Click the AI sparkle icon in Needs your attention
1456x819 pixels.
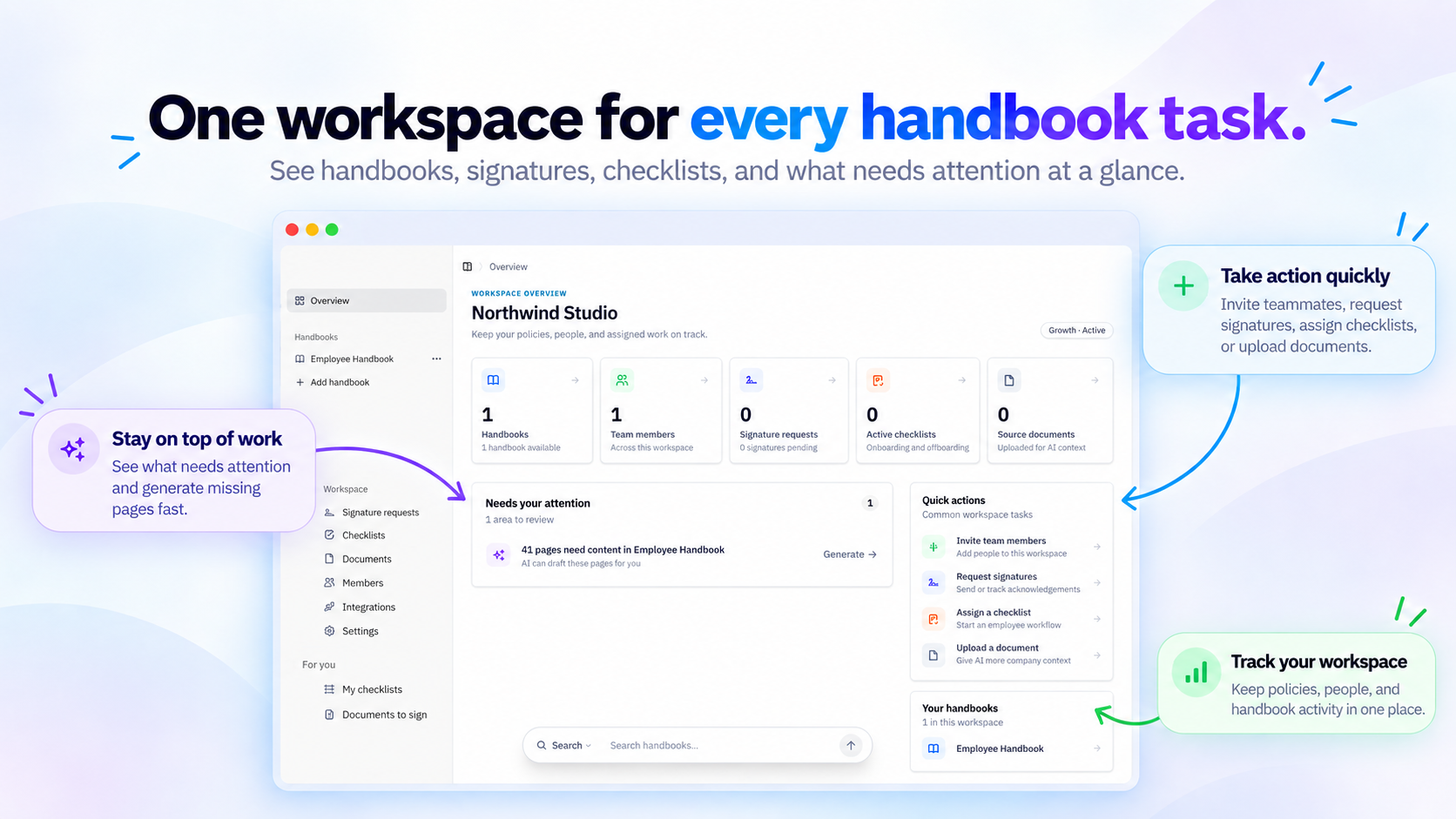pos(499,555)
